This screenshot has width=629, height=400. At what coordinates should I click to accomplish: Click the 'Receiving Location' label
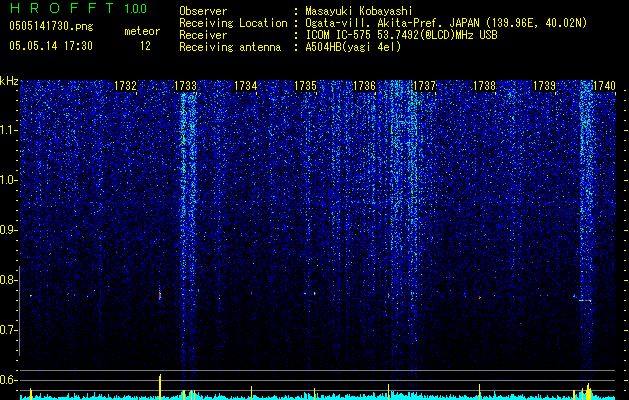click(233, 23)
